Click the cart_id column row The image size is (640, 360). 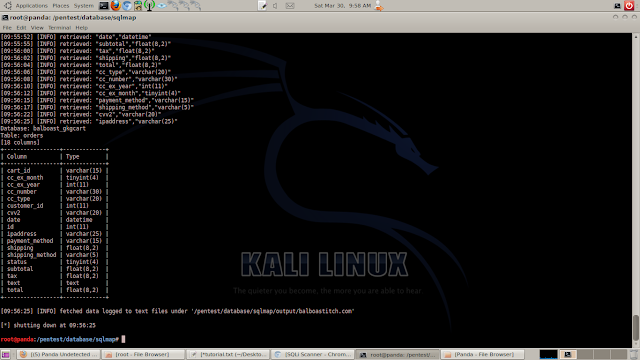[54, 171]
